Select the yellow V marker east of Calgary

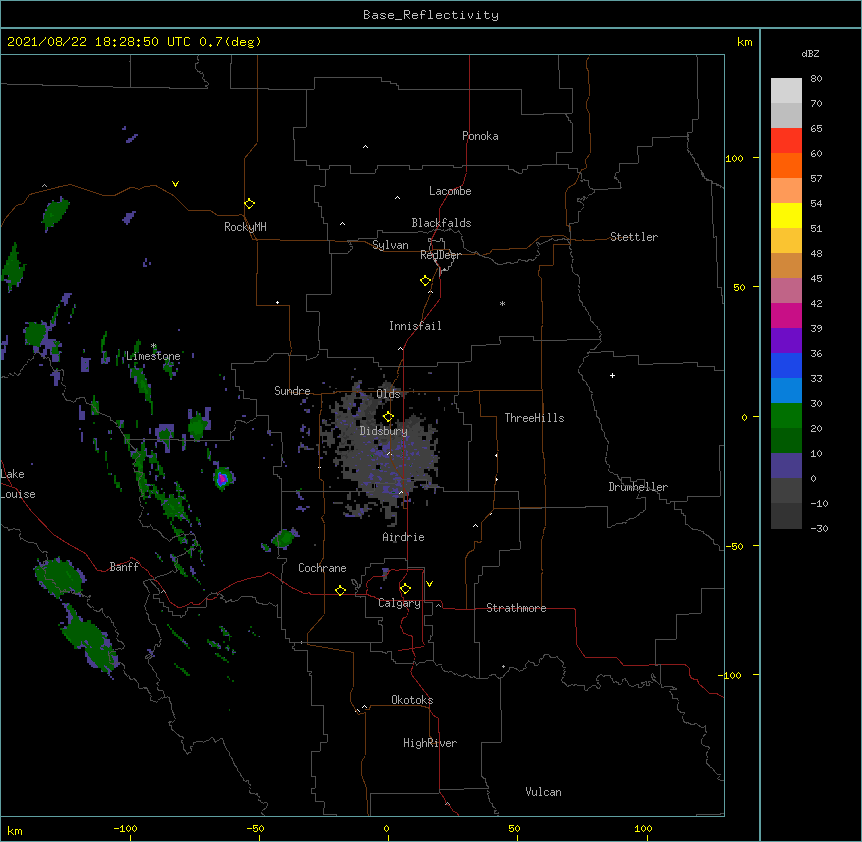429,584
